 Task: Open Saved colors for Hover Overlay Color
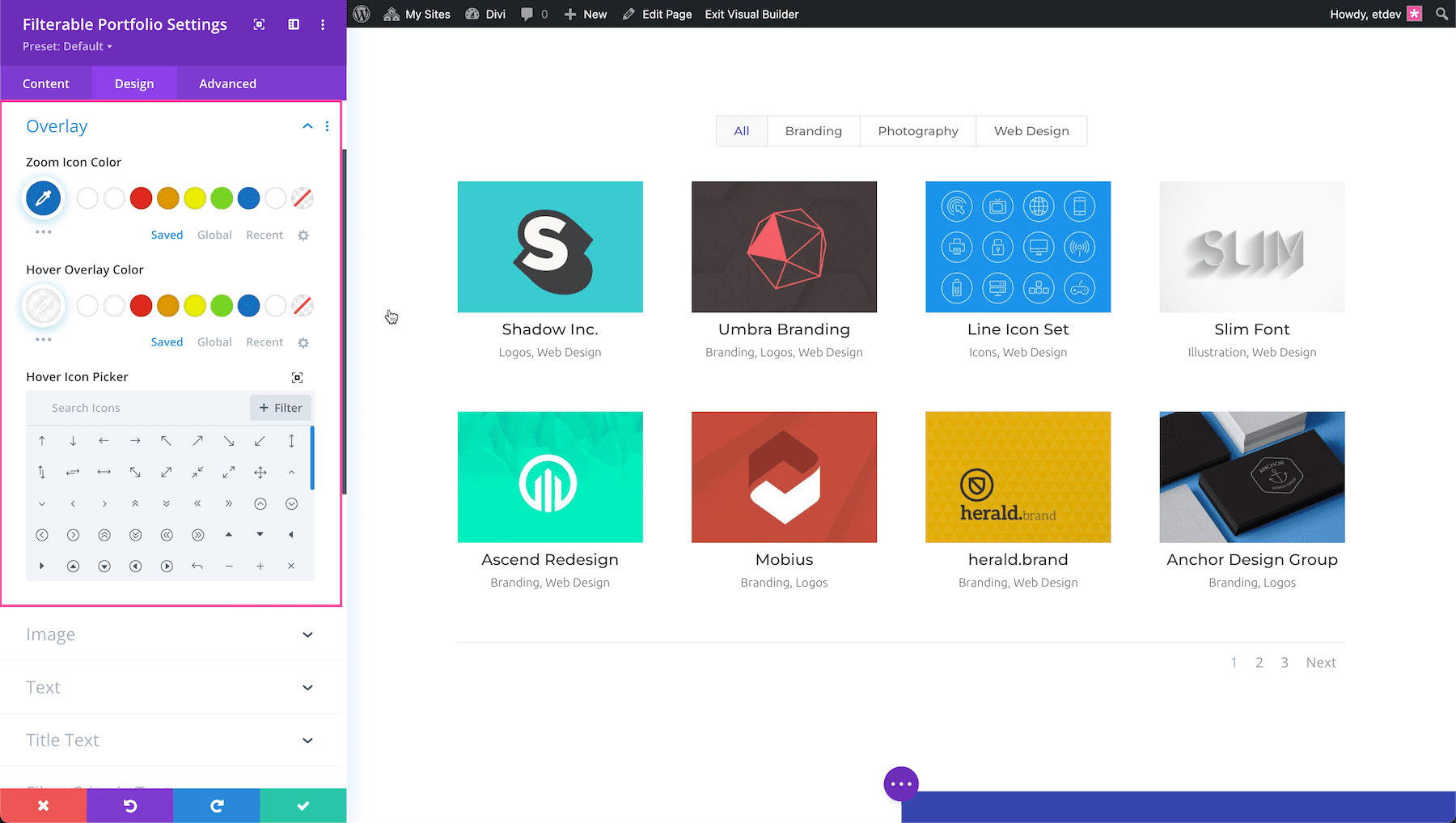[x=167, y=342]
